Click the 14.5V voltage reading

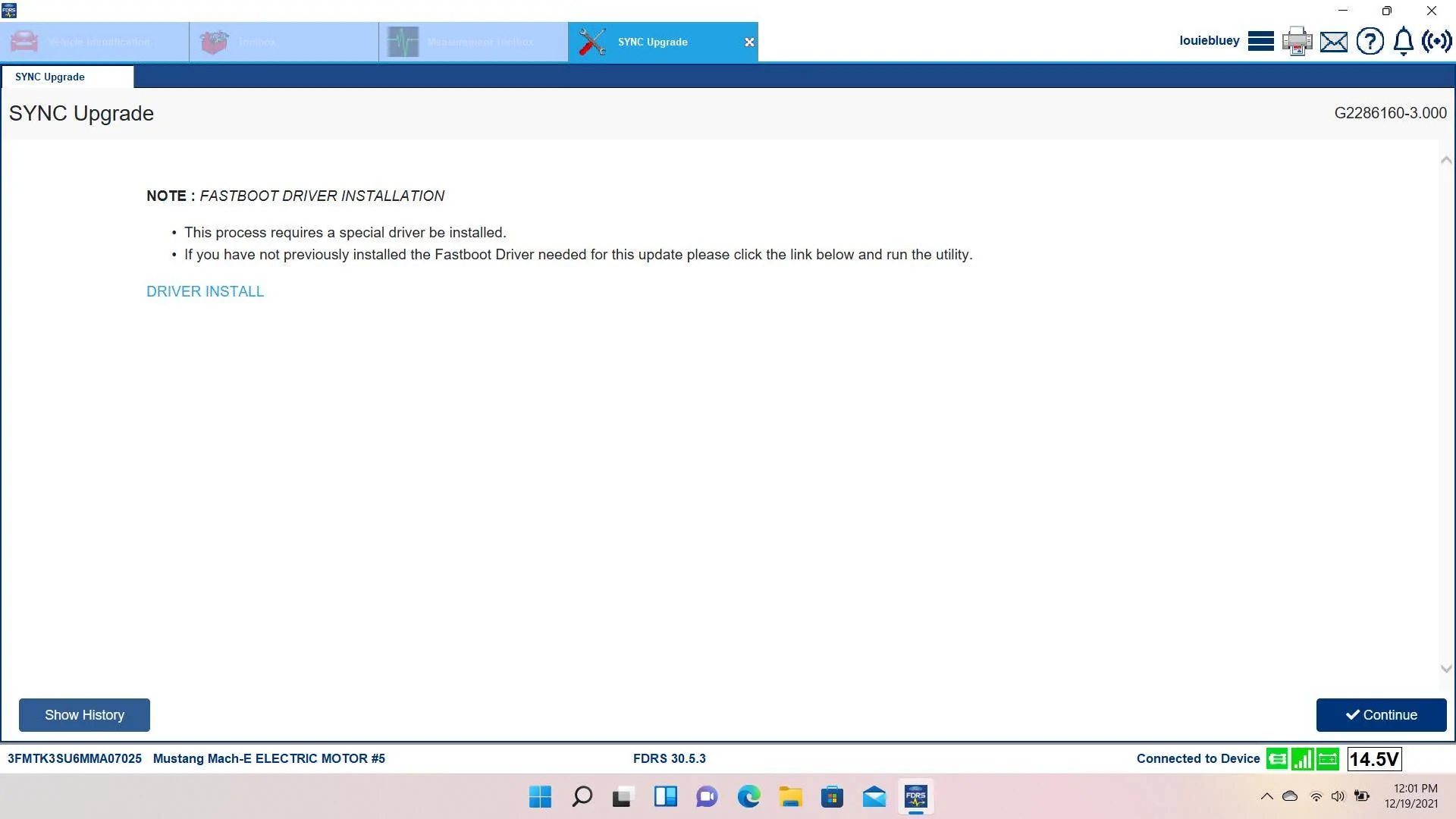click(1374, 759)
